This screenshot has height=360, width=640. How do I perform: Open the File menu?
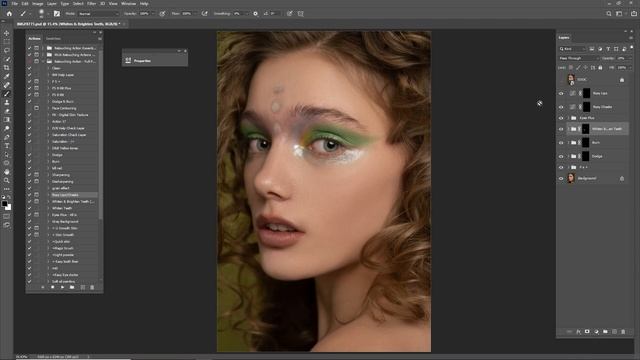pos(15,3)
